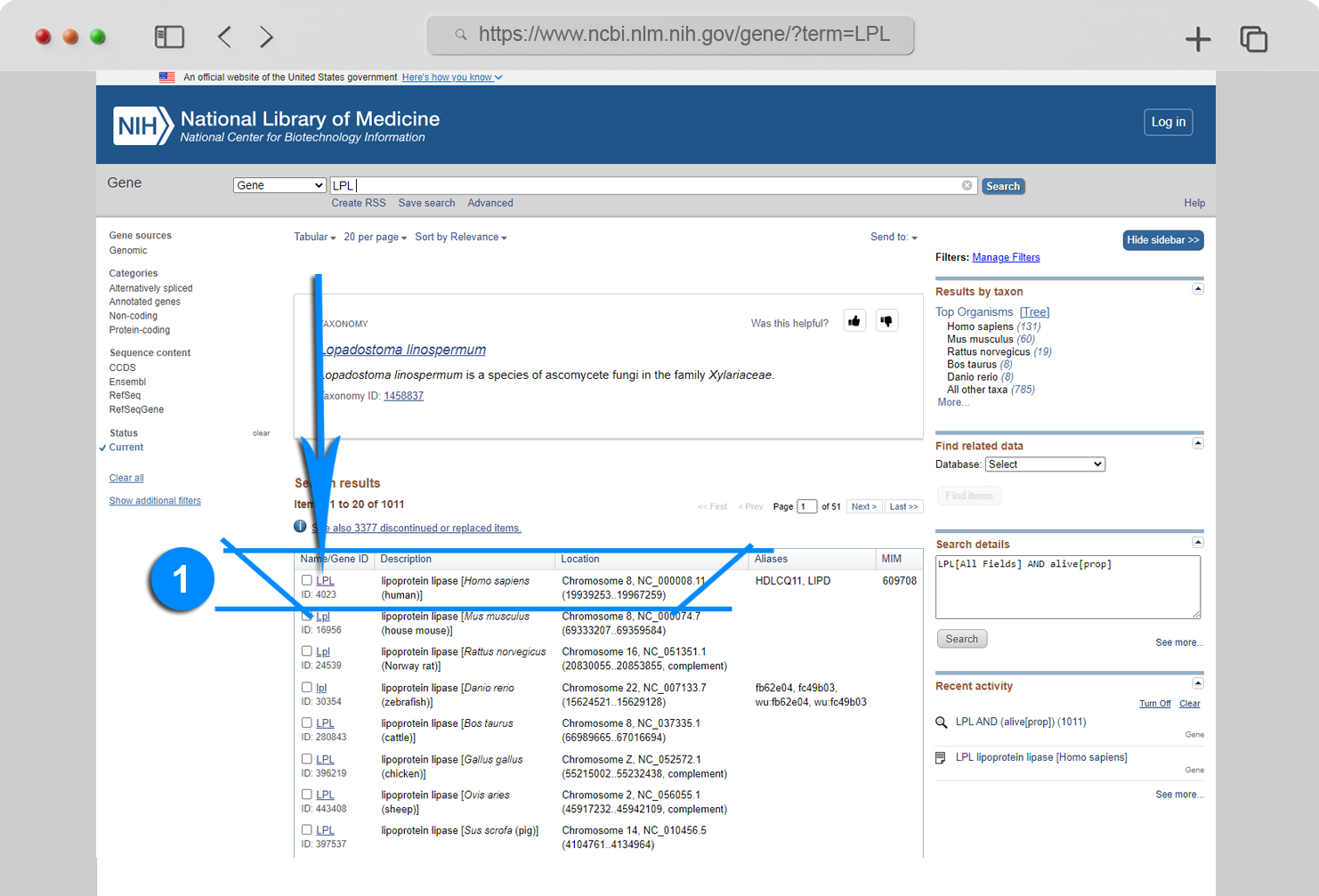This screenshot has width=1319, height=896.
Task: Check the Rattus norvegicus Lpl checkbox
Action: tap(307, 651)
